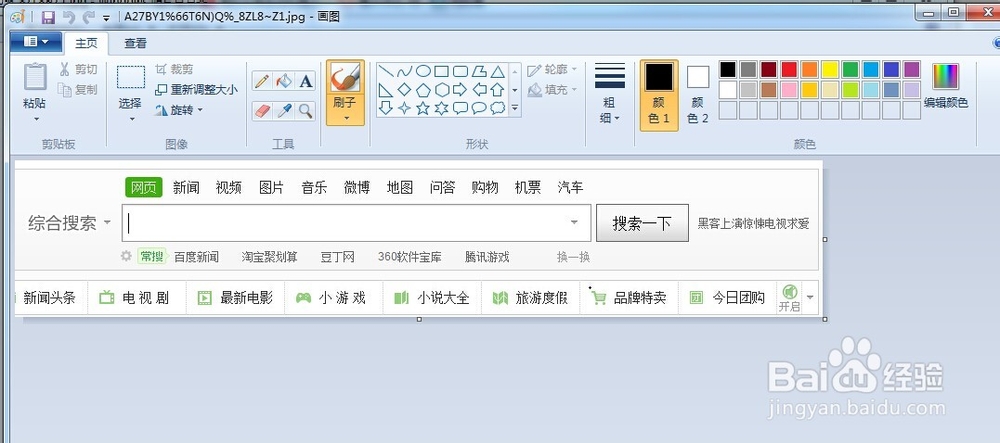Pick the lime green color swatch
The image size is (1000, 443).
coord(850,90)
